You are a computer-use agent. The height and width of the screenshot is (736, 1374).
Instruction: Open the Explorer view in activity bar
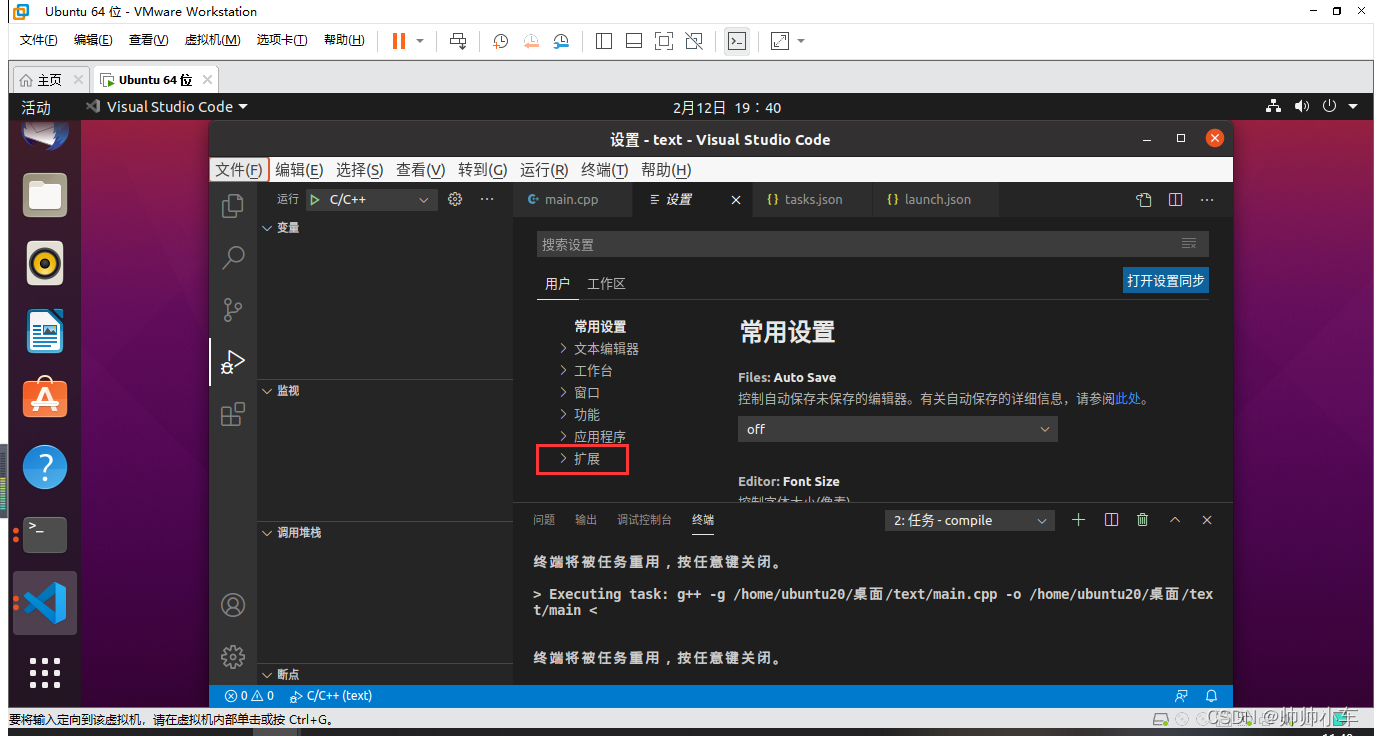pyautogui.click(x=233, y=206)
